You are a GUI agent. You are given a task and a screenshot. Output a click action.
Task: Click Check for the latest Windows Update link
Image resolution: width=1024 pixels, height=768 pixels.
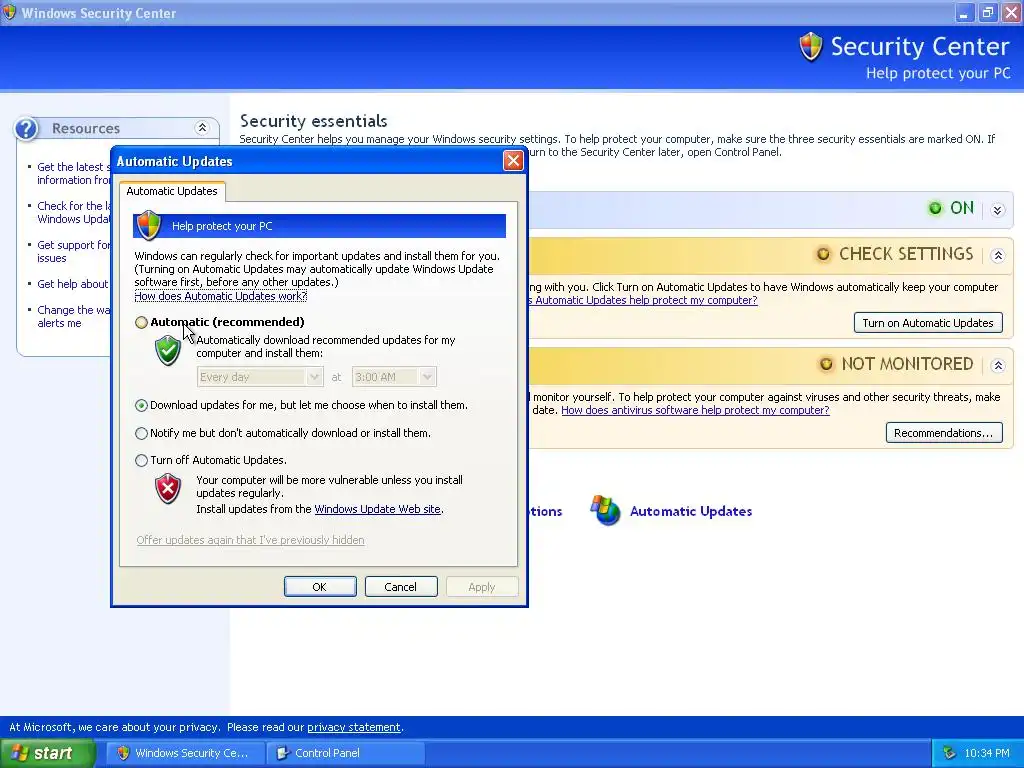pyautogui.click(x=73, y=212)
